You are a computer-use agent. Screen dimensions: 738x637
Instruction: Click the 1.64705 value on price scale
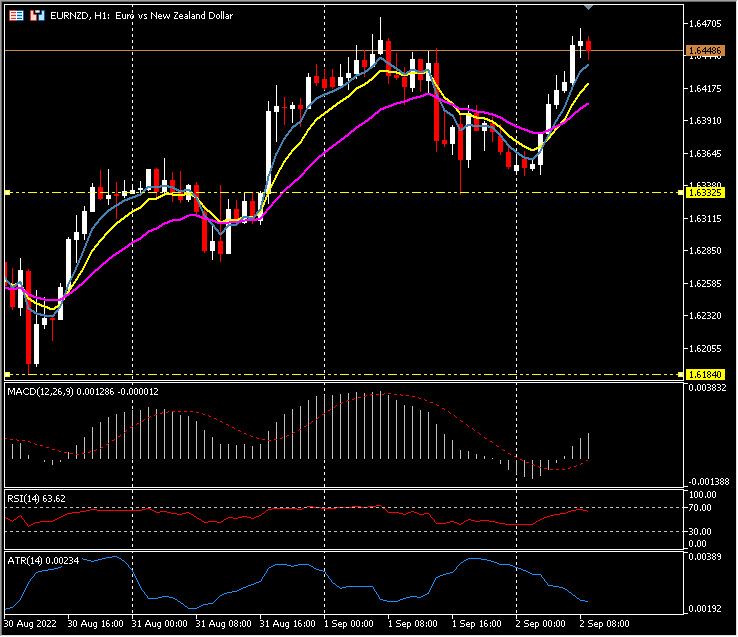(705, 23)
